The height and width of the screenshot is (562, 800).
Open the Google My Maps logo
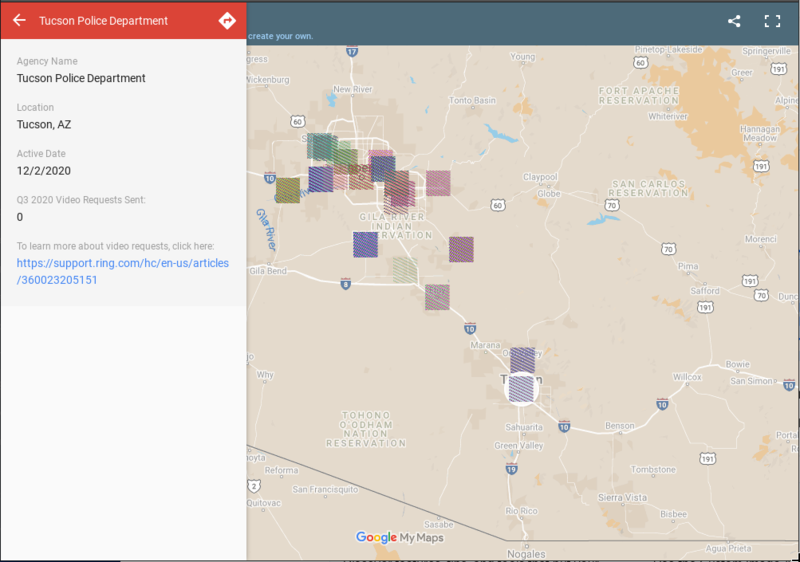pyautogui.click(x=399, y=537)
